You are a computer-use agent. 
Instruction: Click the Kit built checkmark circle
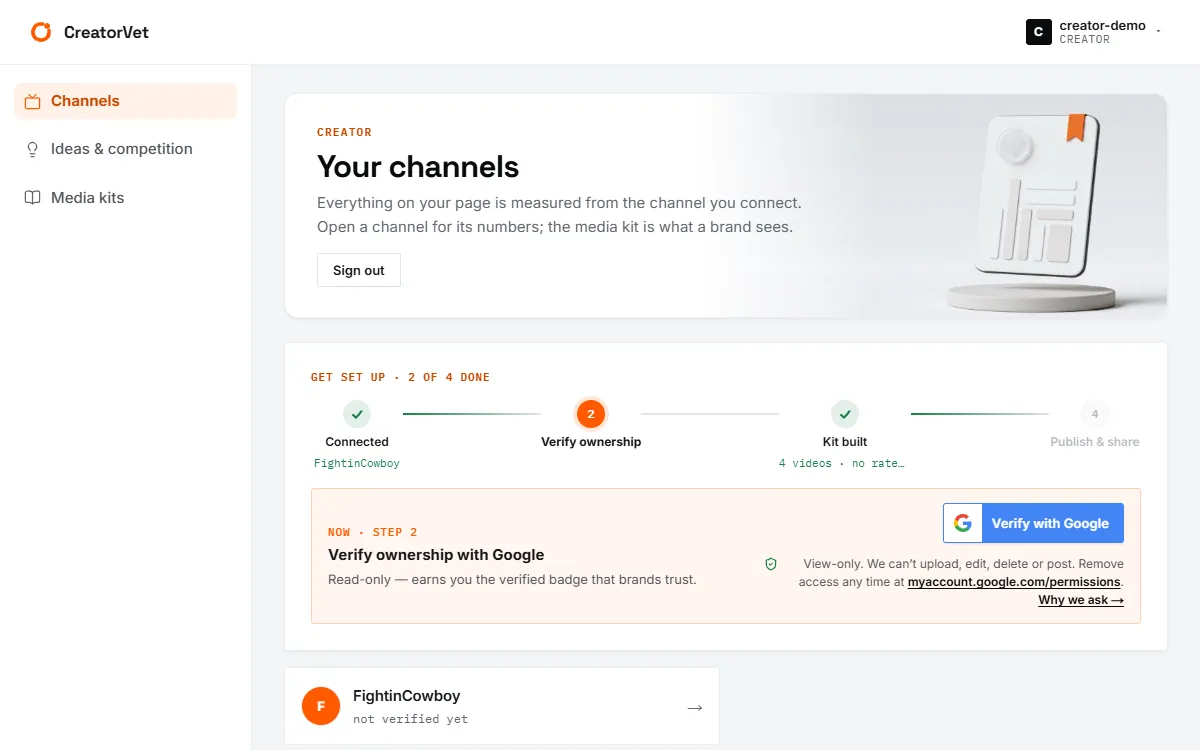[x=845, y=414]
